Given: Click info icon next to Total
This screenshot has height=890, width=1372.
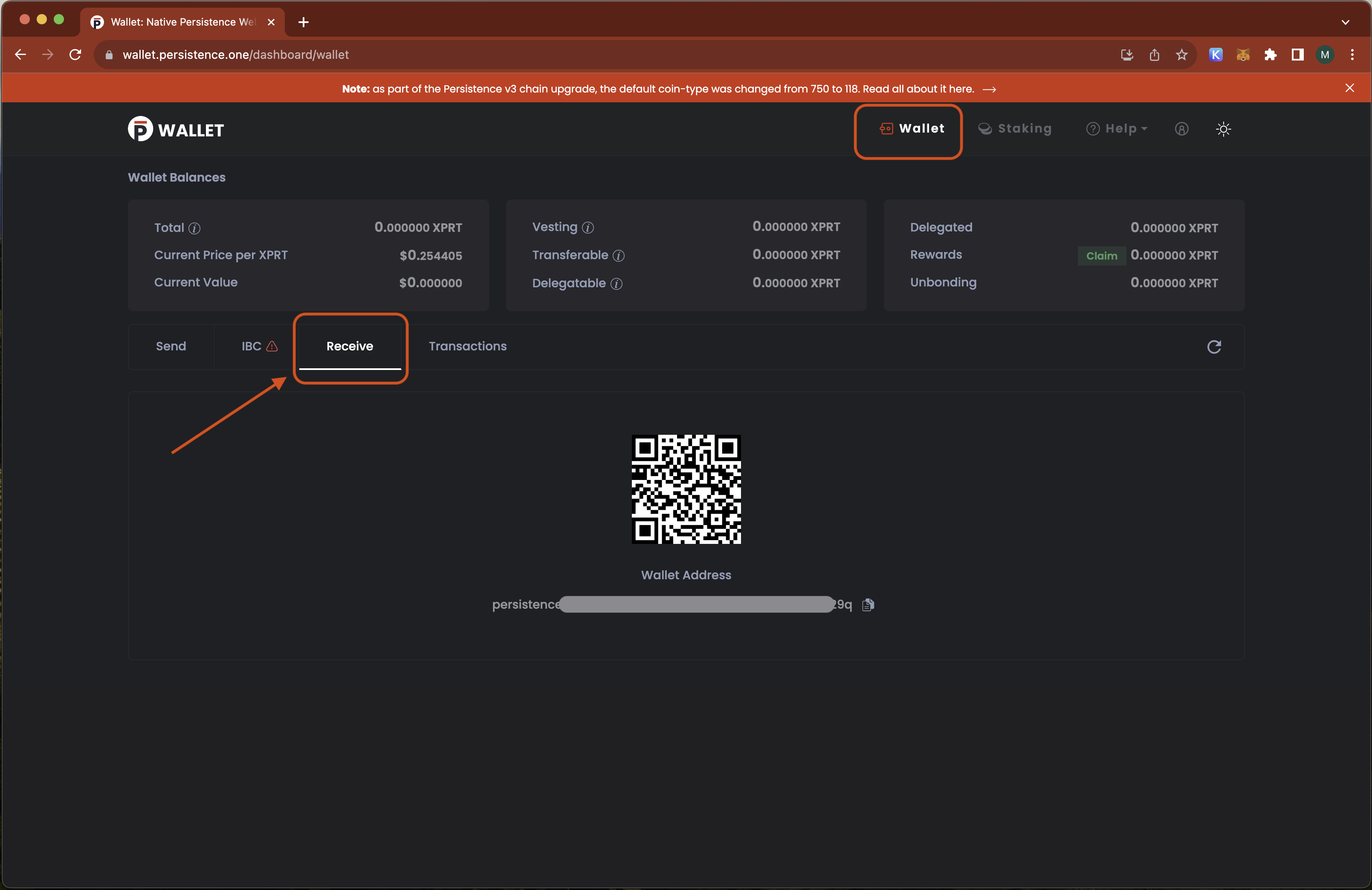Looking at the screenshot, I should click(x=195, y=228).
